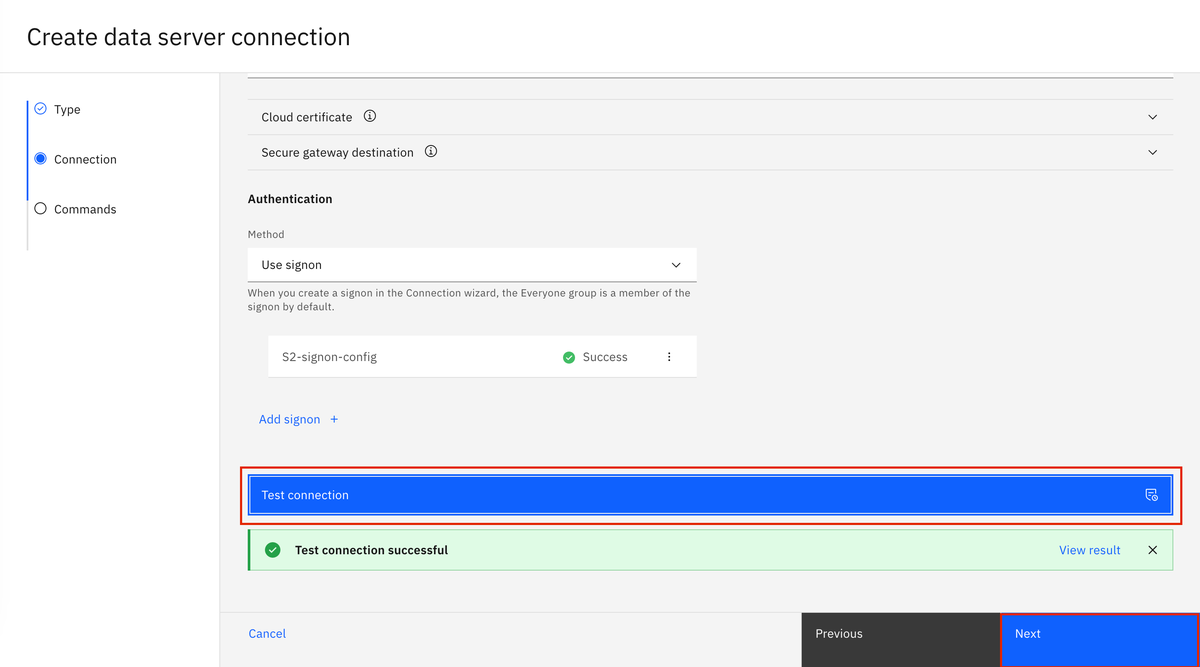Click the Next button
Screen dimensions: 1200x667
point(1099,633)
